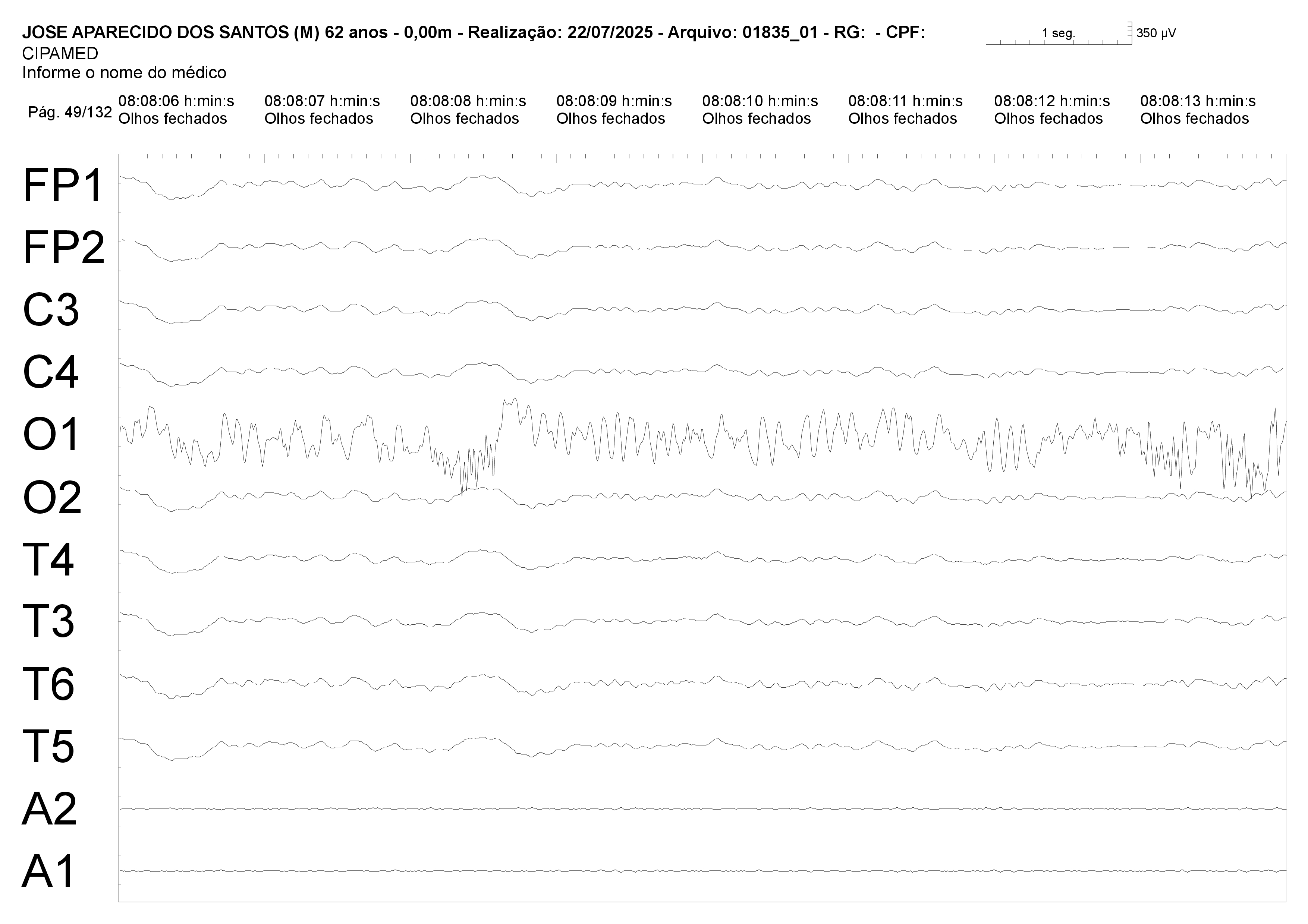
Task: Click 'Olhos fechados' under 08:08:13
Action: [1195, 119]
